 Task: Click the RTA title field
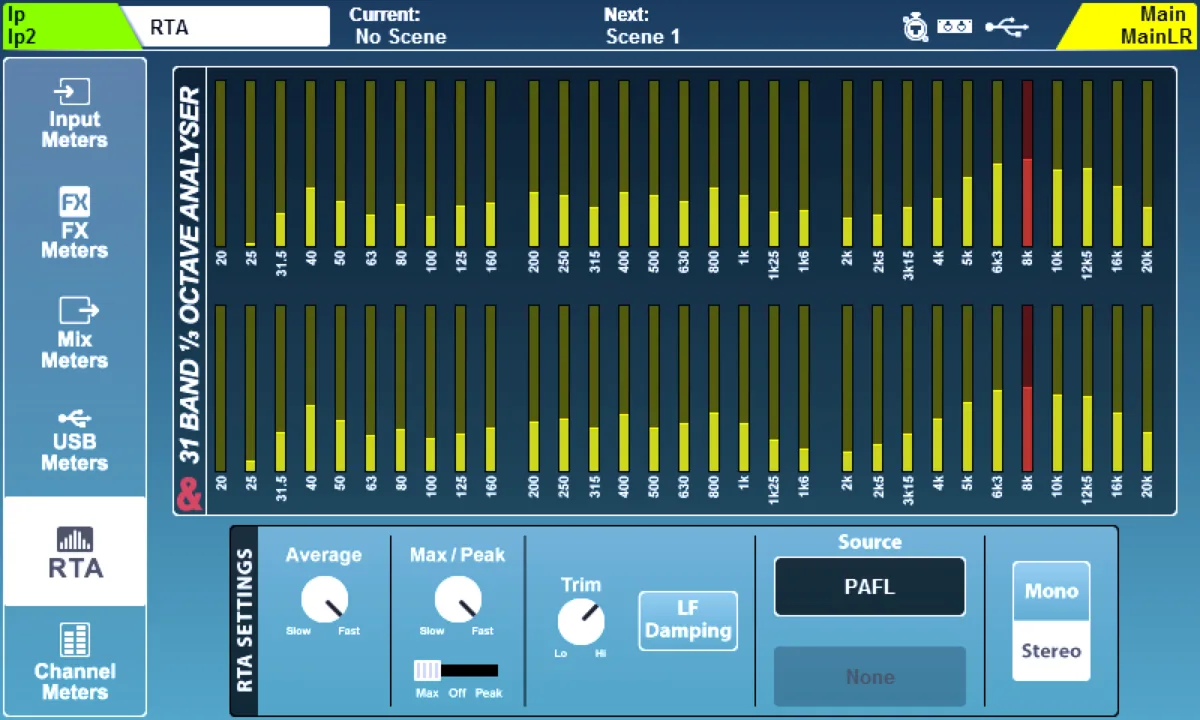click(x=233, y=26)
